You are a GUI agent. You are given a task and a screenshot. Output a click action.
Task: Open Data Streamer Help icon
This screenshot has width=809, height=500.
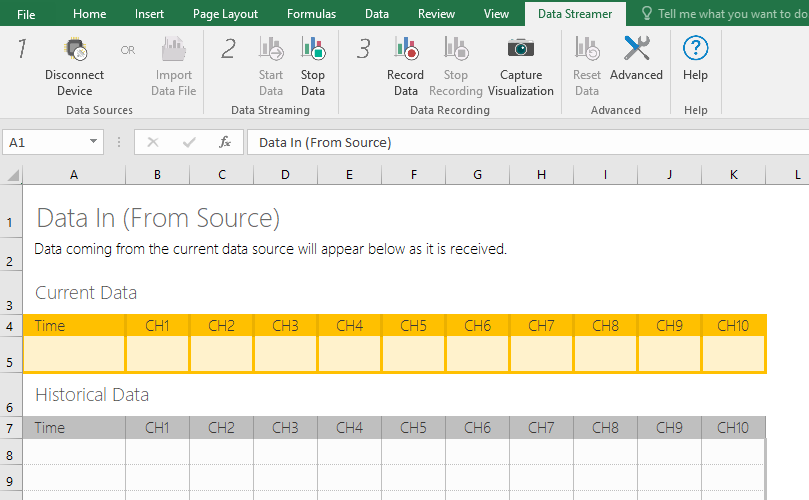pos(695,49)
